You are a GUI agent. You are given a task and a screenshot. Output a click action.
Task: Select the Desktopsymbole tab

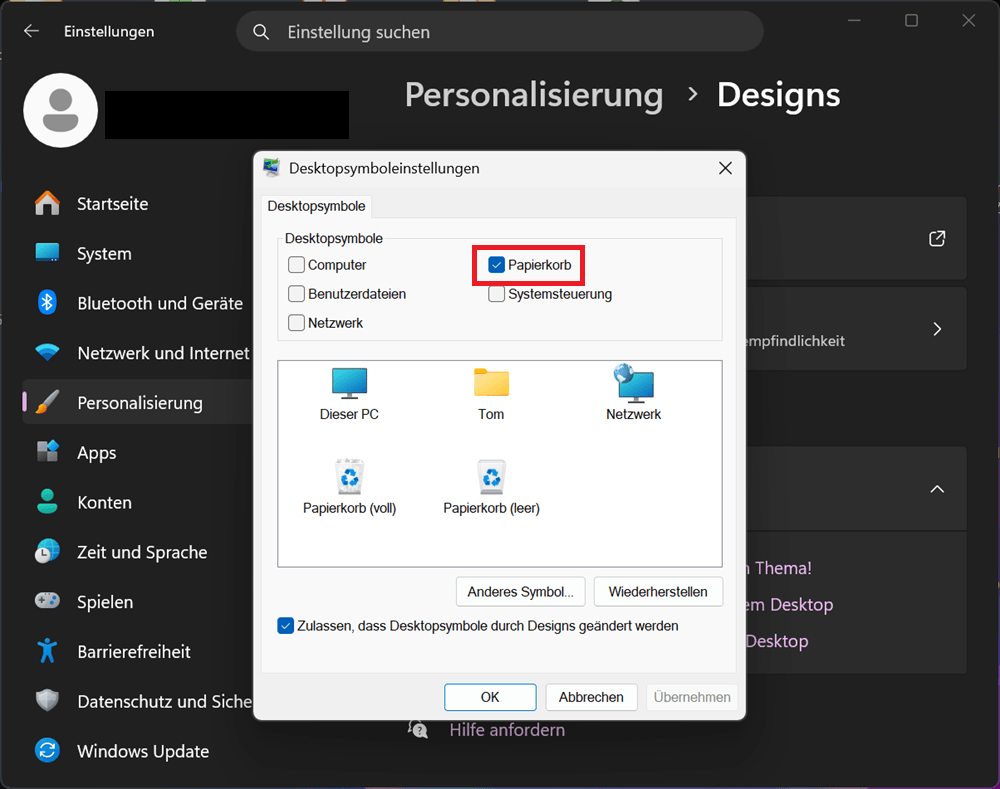coord(316,206)
